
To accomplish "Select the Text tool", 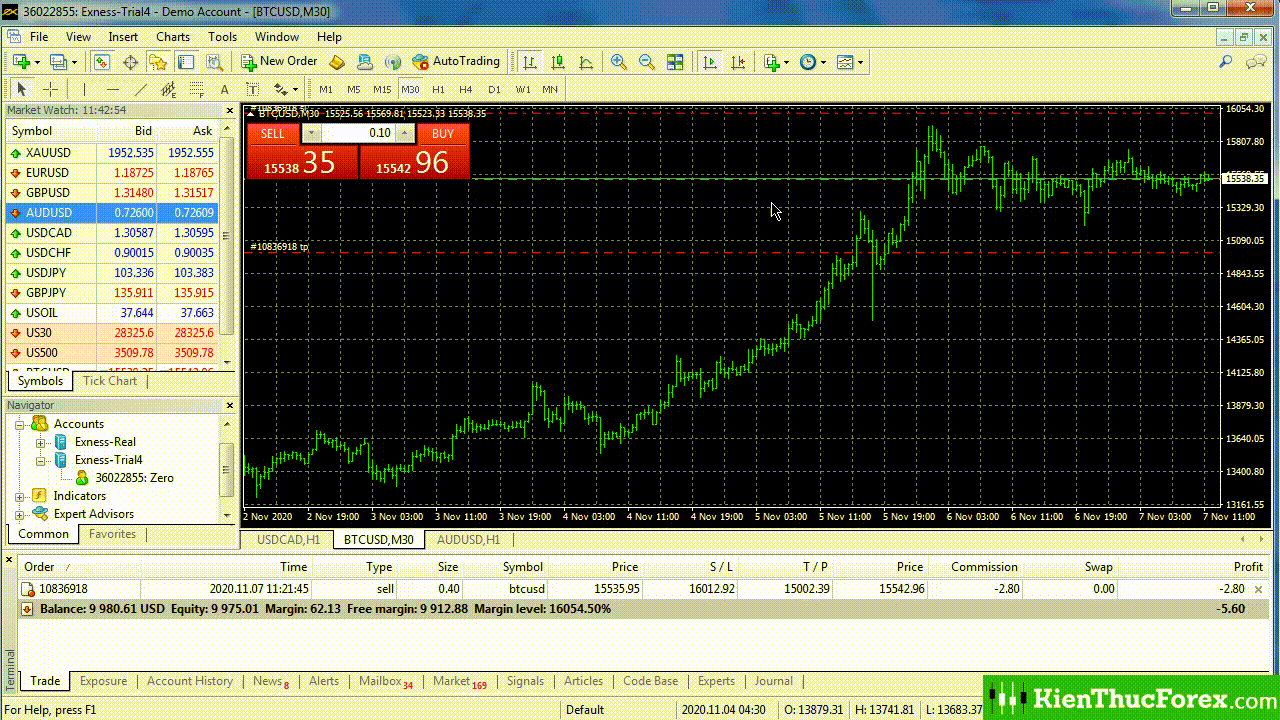I will click(x=224, y=89).
